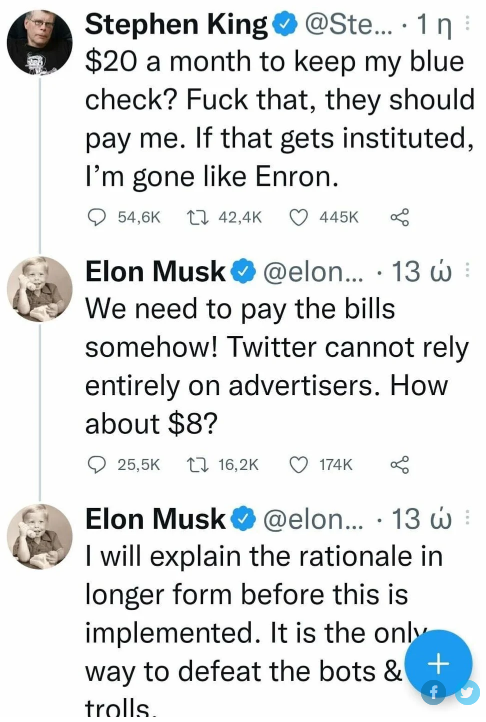Like Stephen King's tweet with 445K likes

point(298,217)
